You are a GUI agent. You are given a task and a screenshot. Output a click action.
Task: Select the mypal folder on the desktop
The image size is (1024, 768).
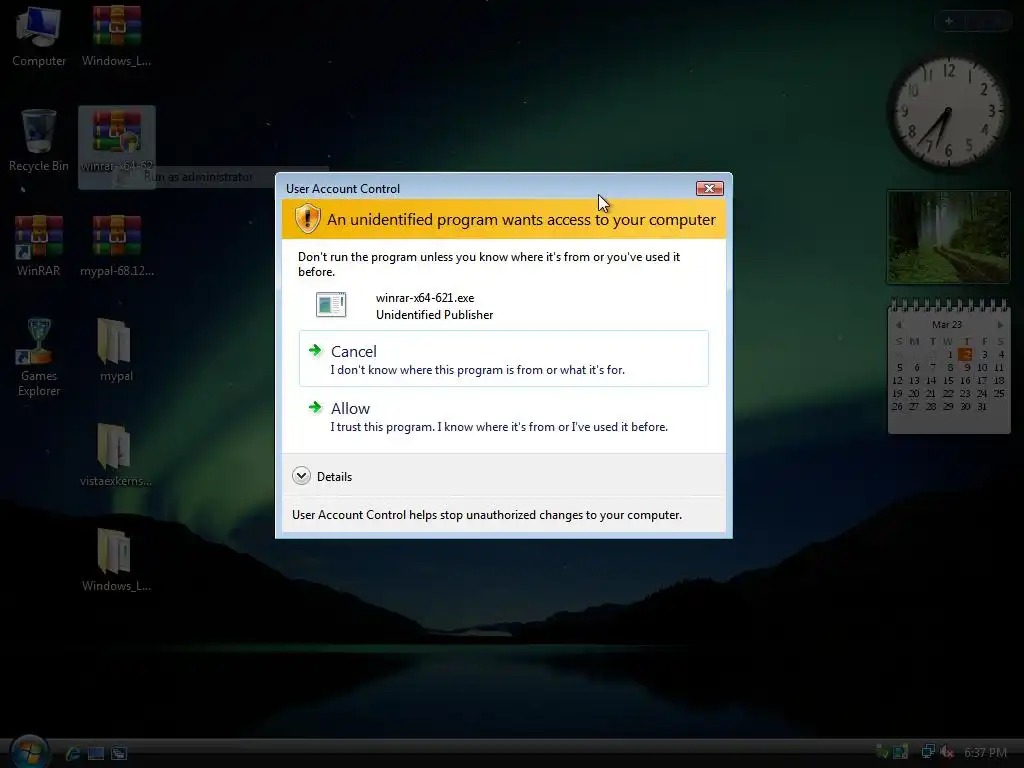[x=116, y=351]
